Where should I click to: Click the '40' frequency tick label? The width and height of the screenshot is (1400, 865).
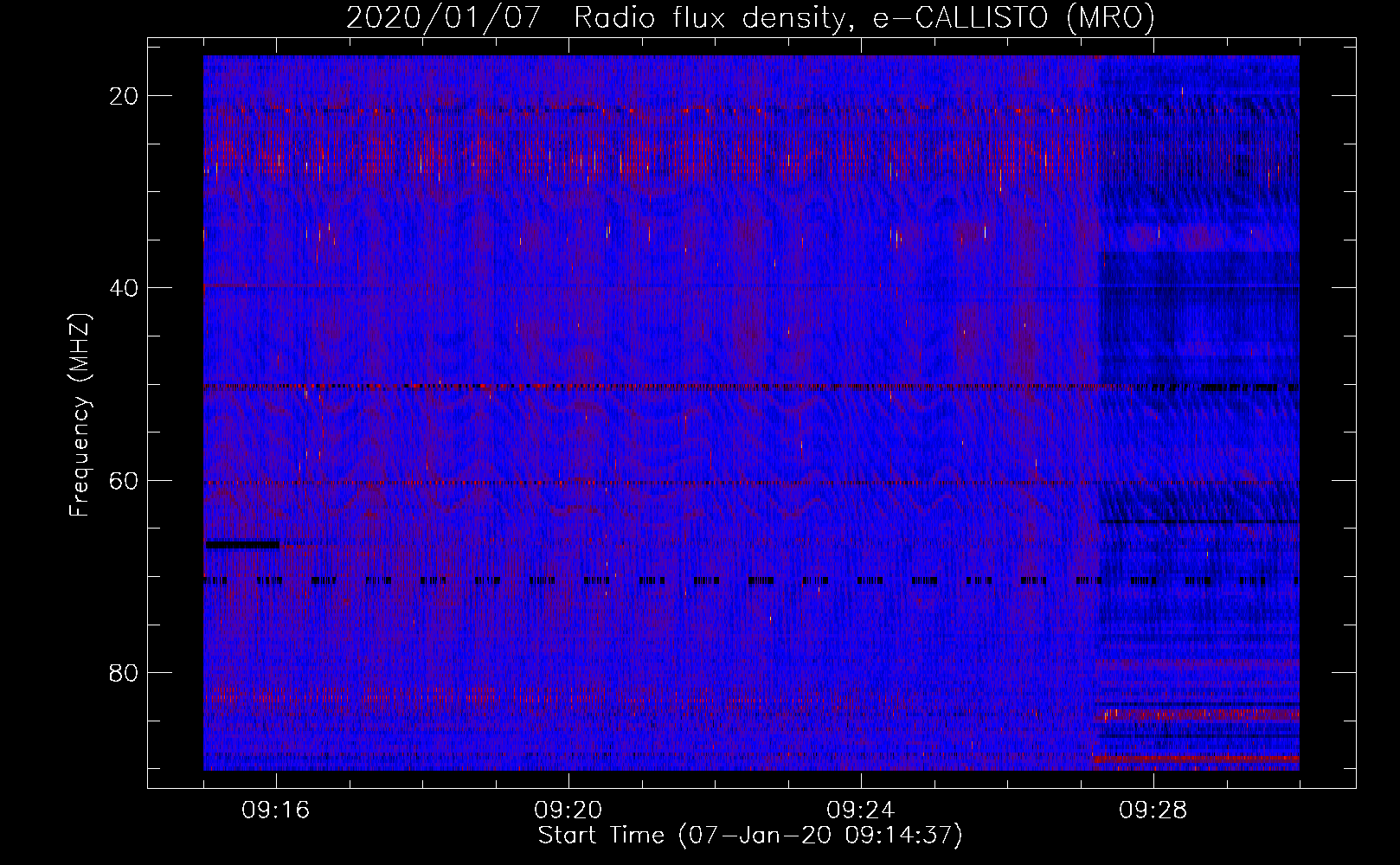pos(124,288)
